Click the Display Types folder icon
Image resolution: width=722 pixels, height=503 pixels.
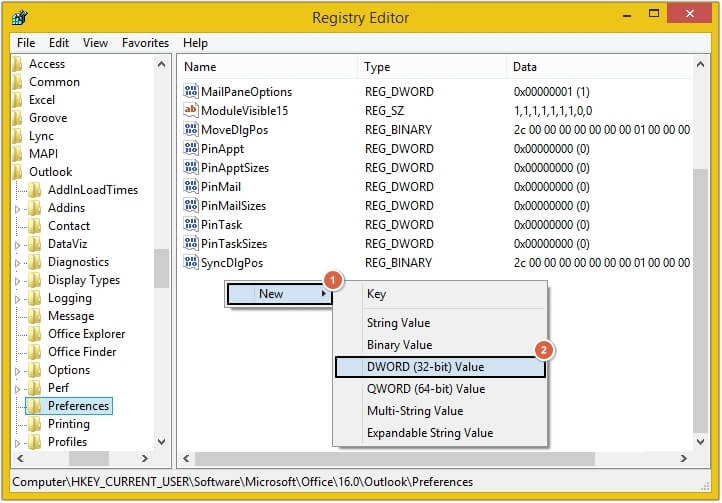[x=34, y=280]
